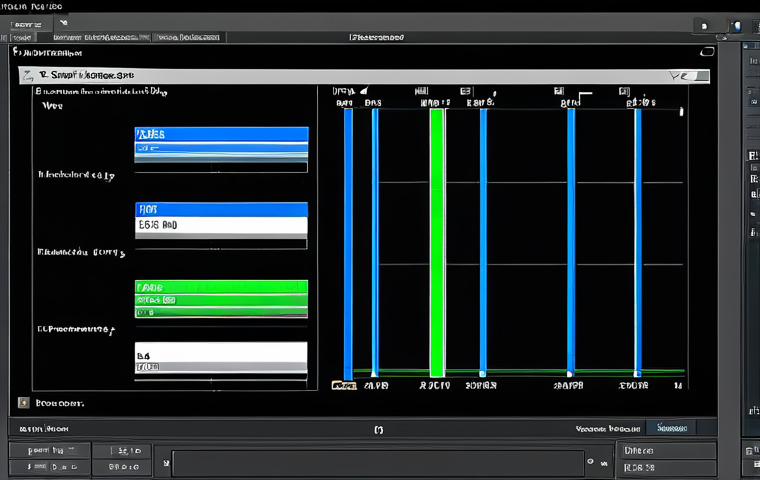Click the lower button in the bottom-right stacked pair
The height and width of the screenshot is (480, 760).
[666, 468]
